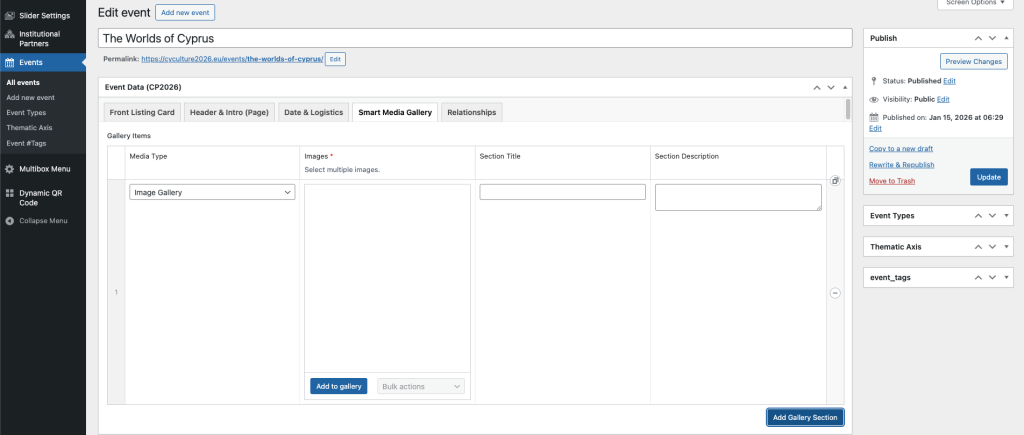The width and height of the screenshot is (1024, 435).
Task: Click the Section Title input field
Action: (562, 192)
